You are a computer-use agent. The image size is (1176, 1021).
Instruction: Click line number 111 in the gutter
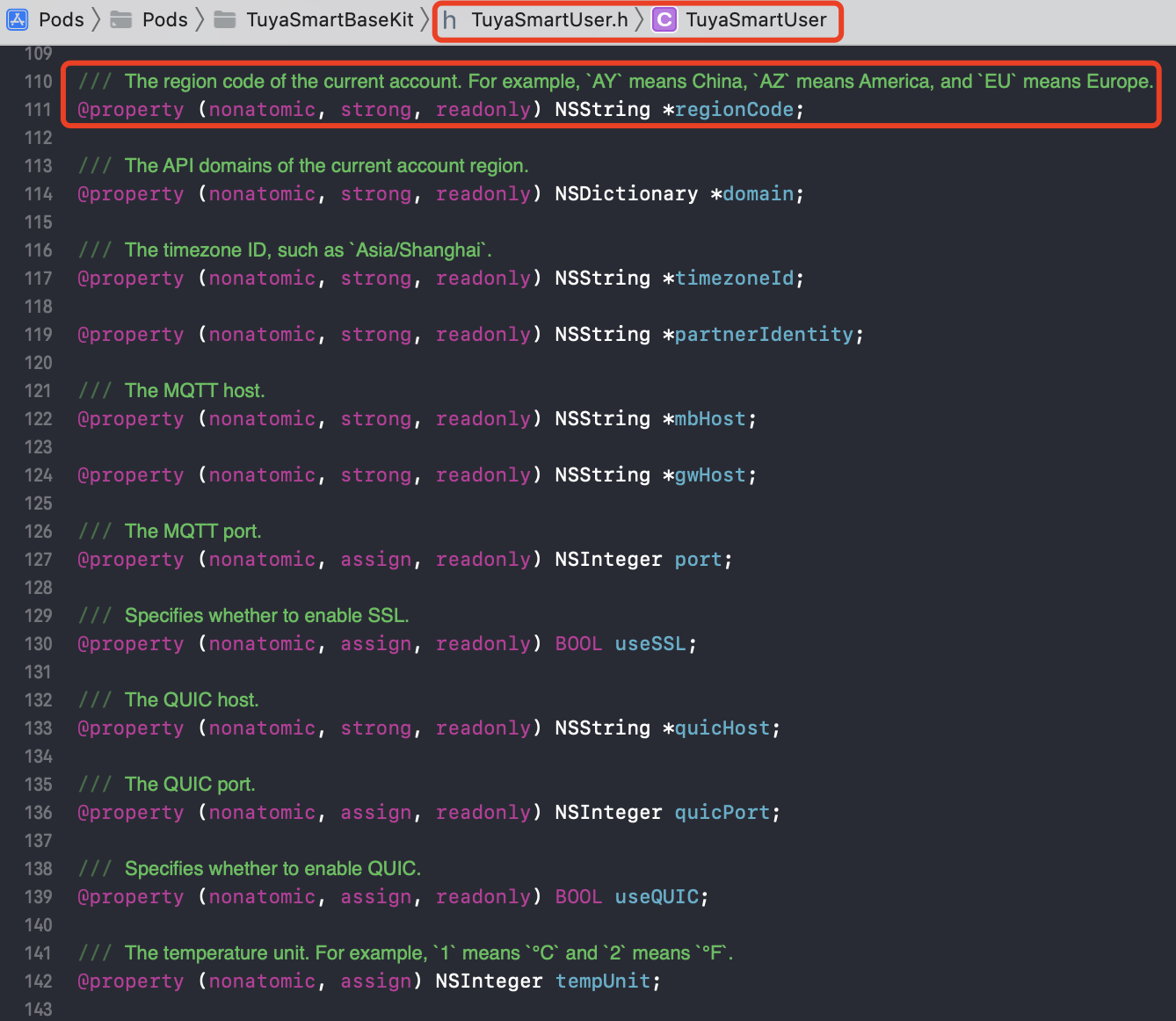coord(39,109)
